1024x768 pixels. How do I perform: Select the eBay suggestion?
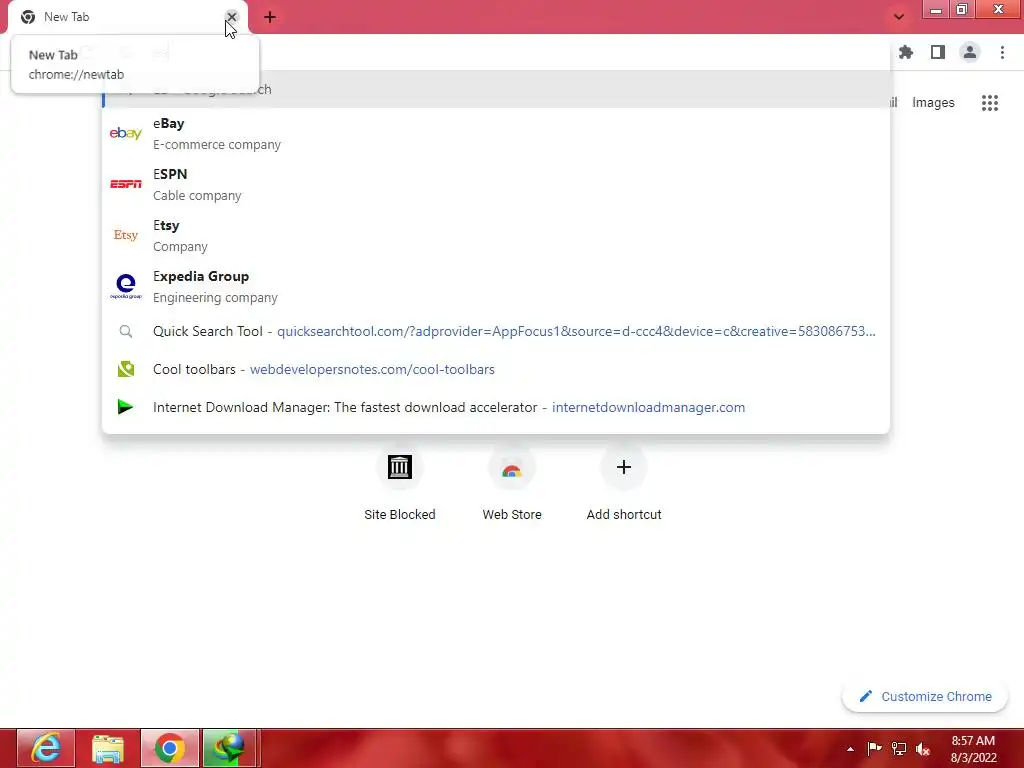496,133
